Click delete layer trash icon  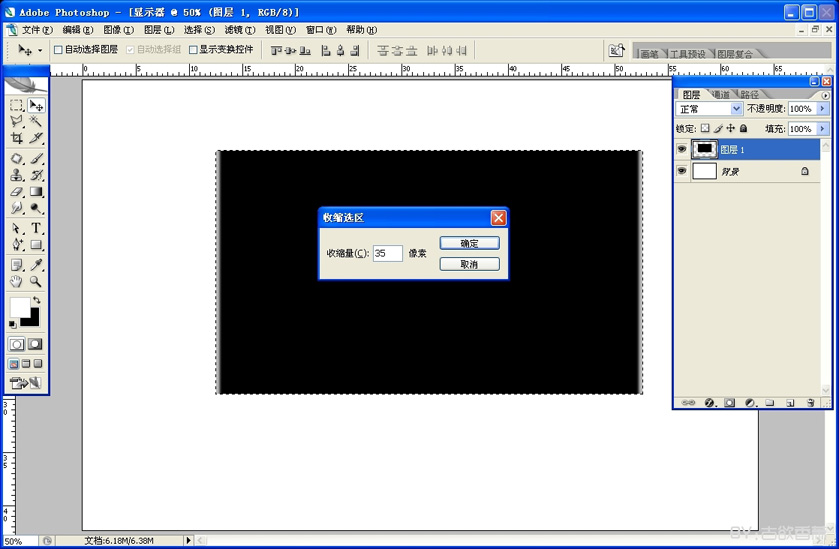click(x=811, y=402)
